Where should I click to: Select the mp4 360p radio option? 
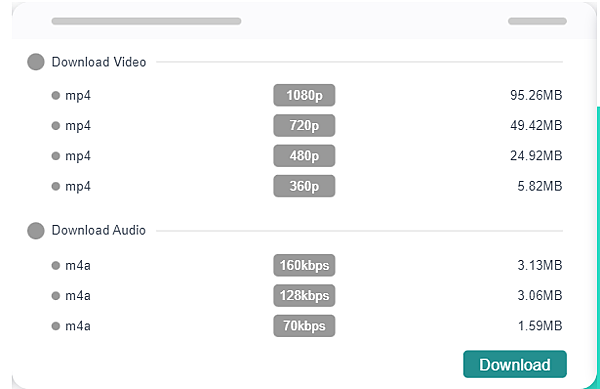click(56, 186)
